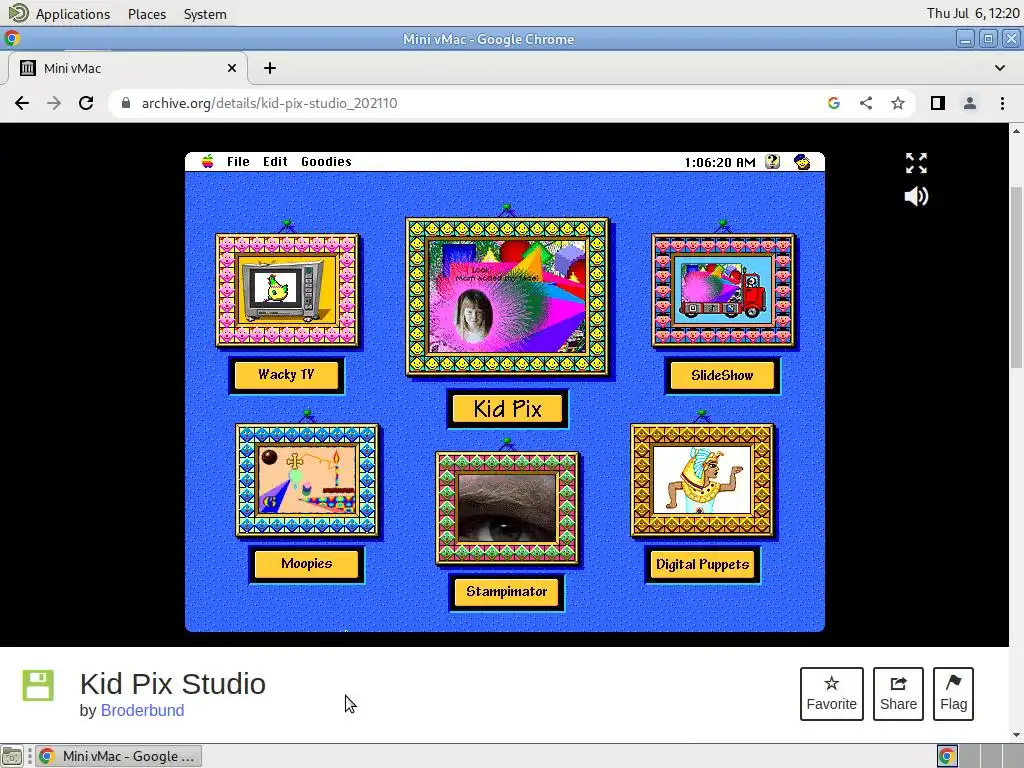The width and height of the screenshot is (1024, 768).
Task: Go forward in browser history
Action: [x=54, y=103]
